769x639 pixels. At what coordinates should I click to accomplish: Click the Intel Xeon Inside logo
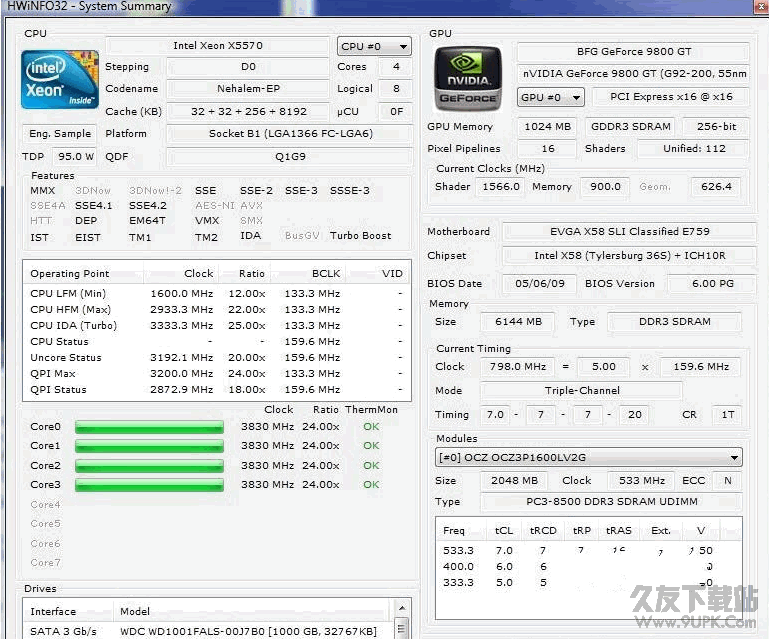[x=60, y=79]
